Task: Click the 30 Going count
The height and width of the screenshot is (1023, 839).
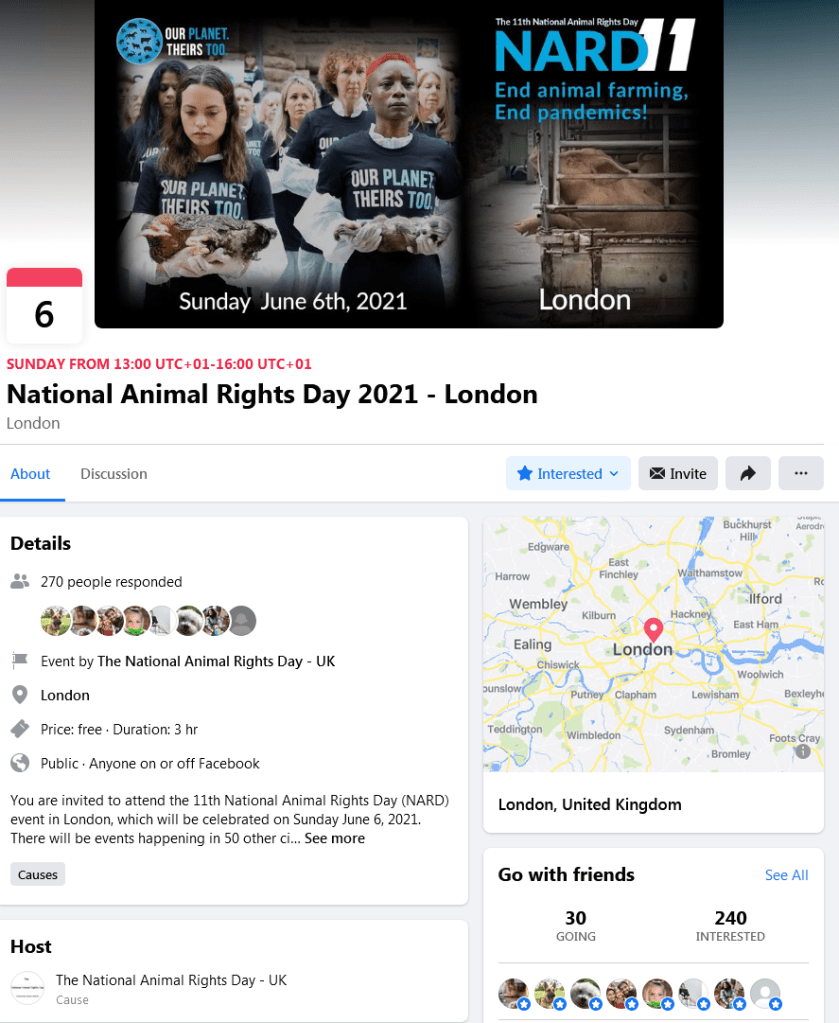Action: pos(575,925)
